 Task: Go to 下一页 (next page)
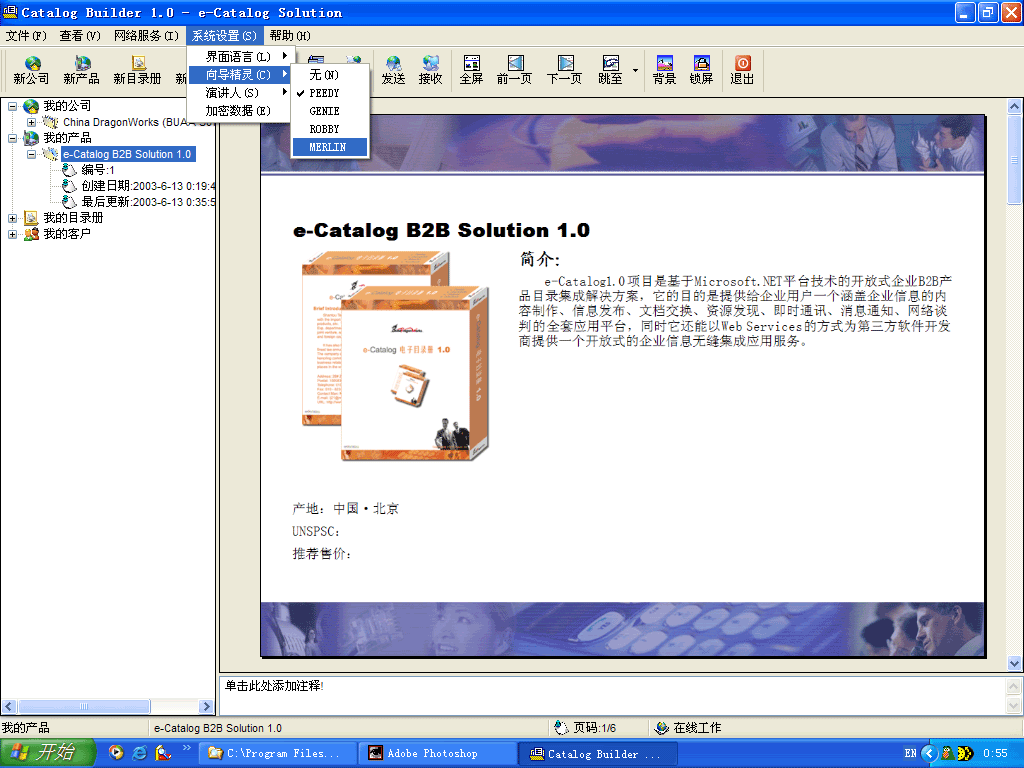(x=564, y=70)
